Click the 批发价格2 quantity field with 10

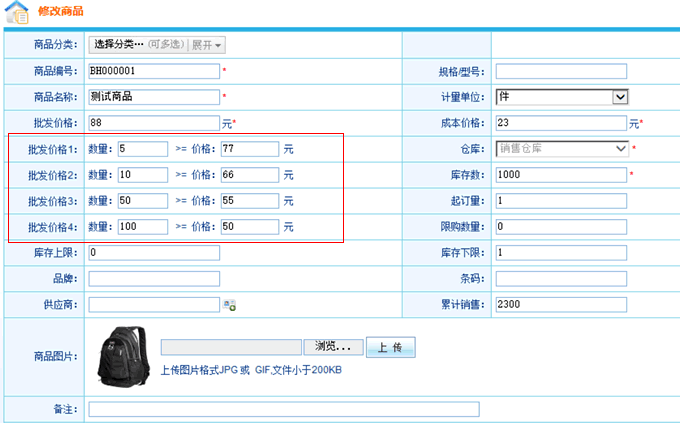tap(143, 175)
